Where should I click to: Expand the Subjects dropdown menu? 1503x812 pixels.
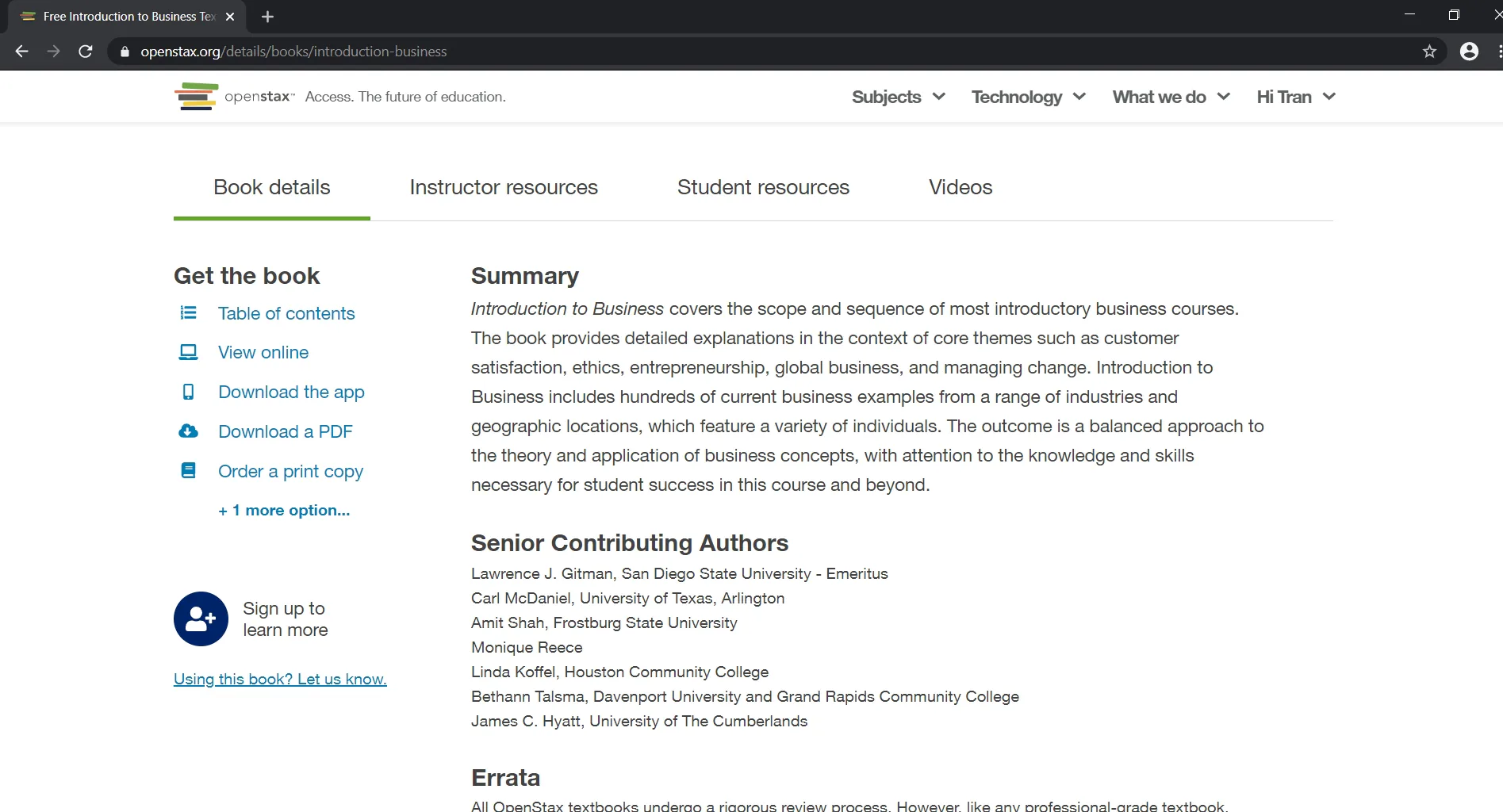click(899, 97)
